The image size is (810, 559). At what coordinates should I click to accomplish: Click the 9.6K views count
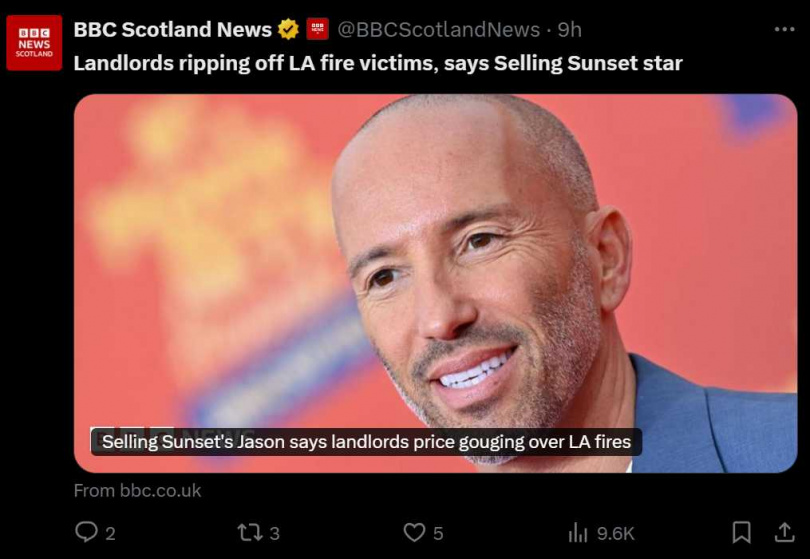click(x=615, y=533)
